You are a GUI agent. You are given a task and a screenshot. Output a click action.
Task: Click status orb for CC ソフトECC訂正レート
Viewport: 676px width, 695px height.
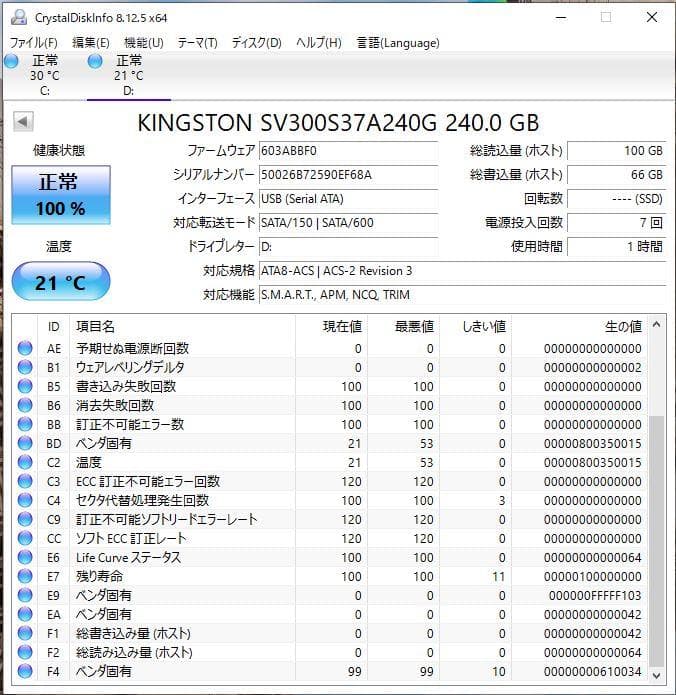[25, 539]
